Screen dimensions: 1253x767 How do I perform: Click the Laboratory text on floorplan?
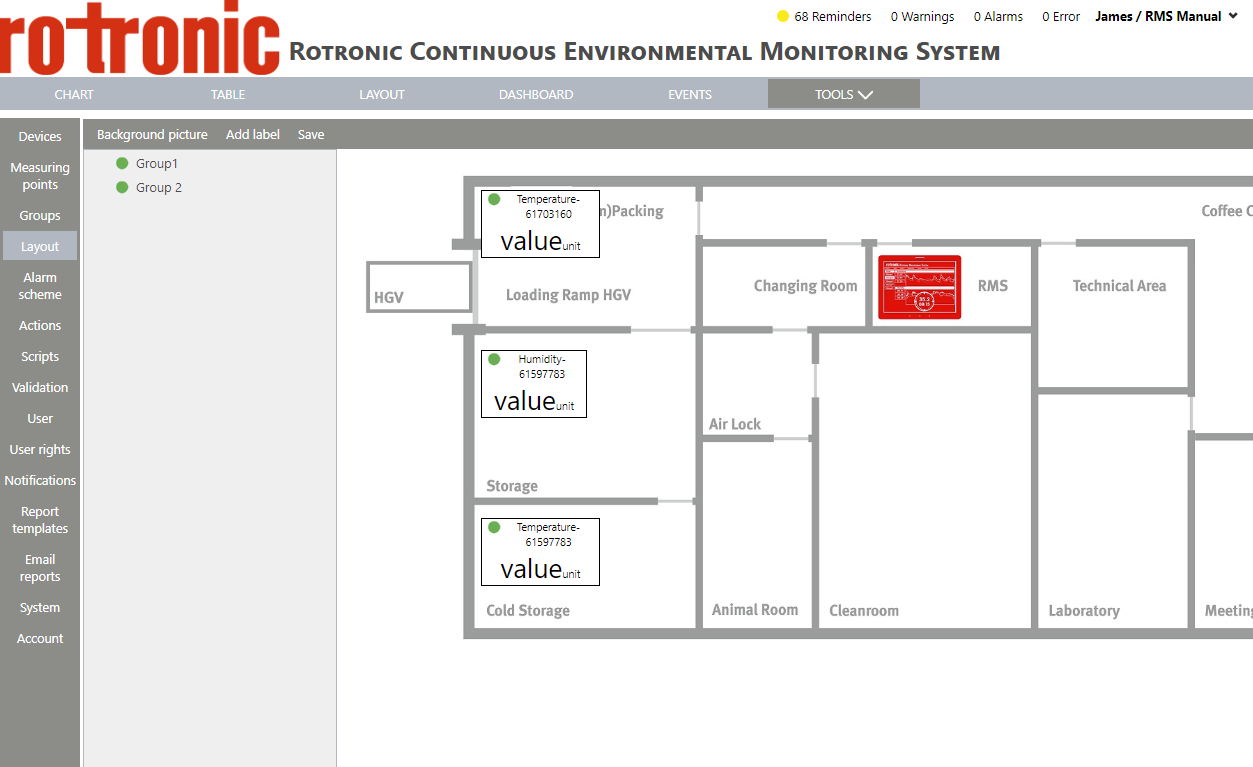(x=1084, y=611)
